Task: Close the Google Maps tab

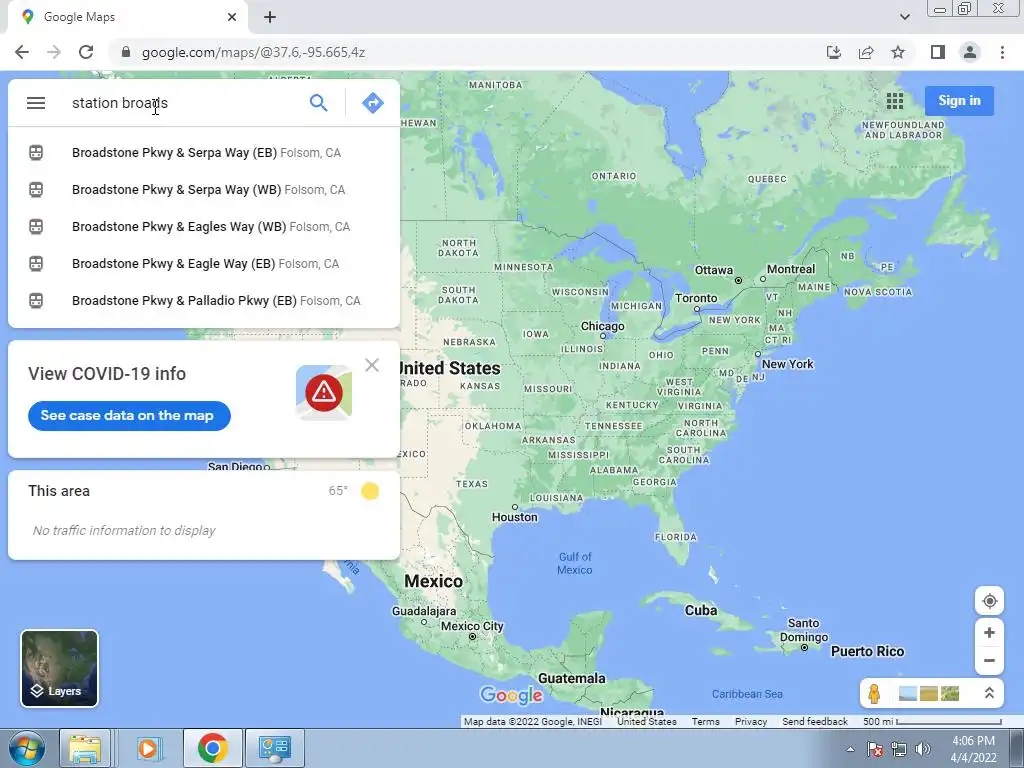Action: [232, 17]
